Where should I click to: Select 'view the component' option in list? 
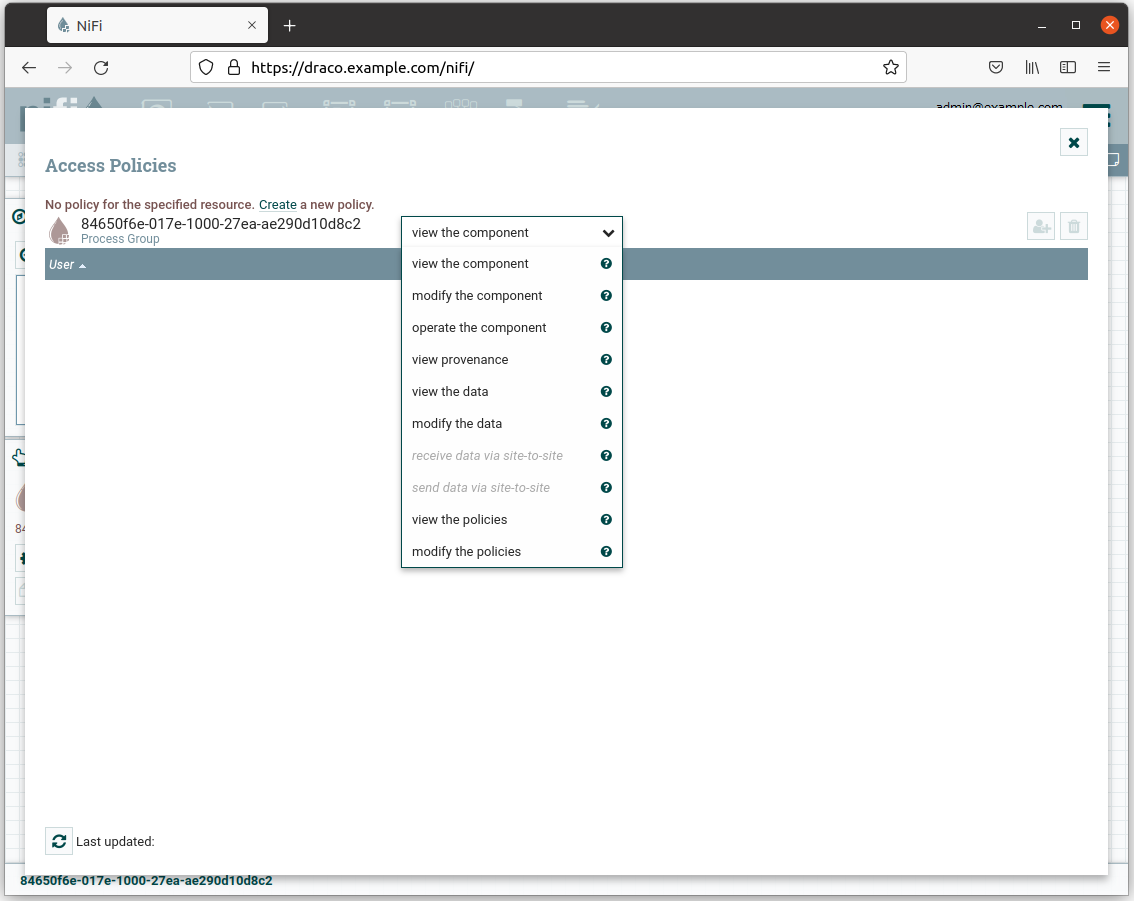[511, 264]
